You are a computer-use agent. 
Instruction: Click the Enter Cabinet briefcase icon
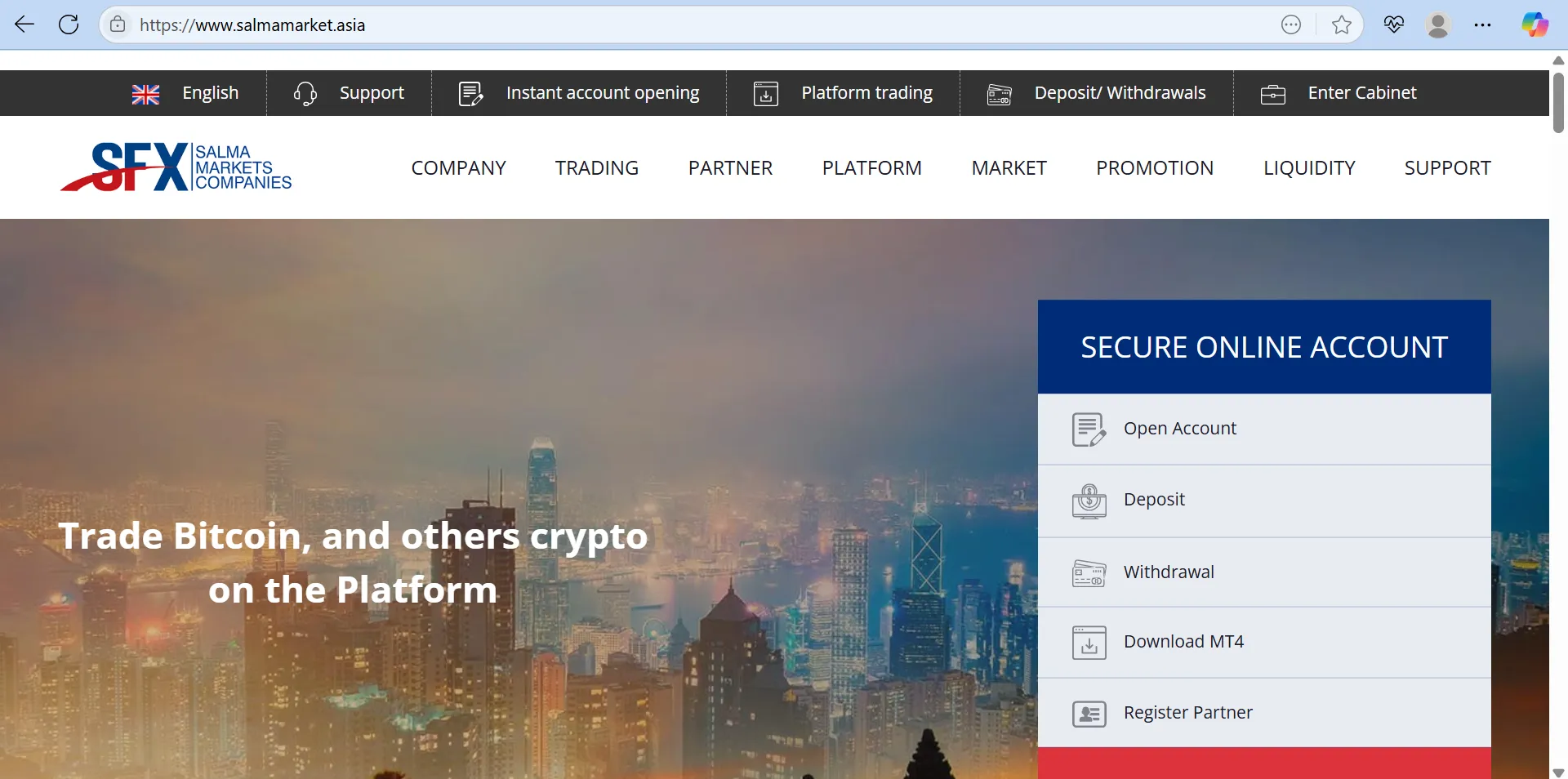pyautogui.click(x=1273, y=95)
